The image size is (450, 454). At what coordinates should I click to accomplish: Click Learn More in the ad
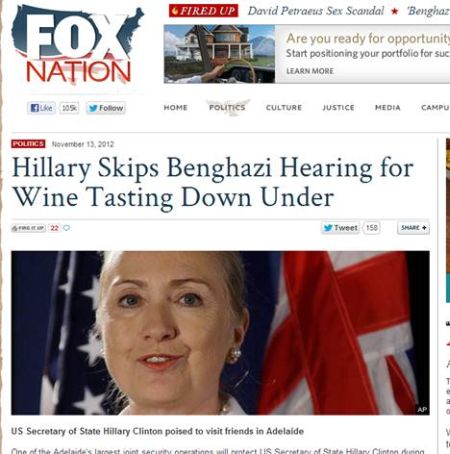coord(310,71)
